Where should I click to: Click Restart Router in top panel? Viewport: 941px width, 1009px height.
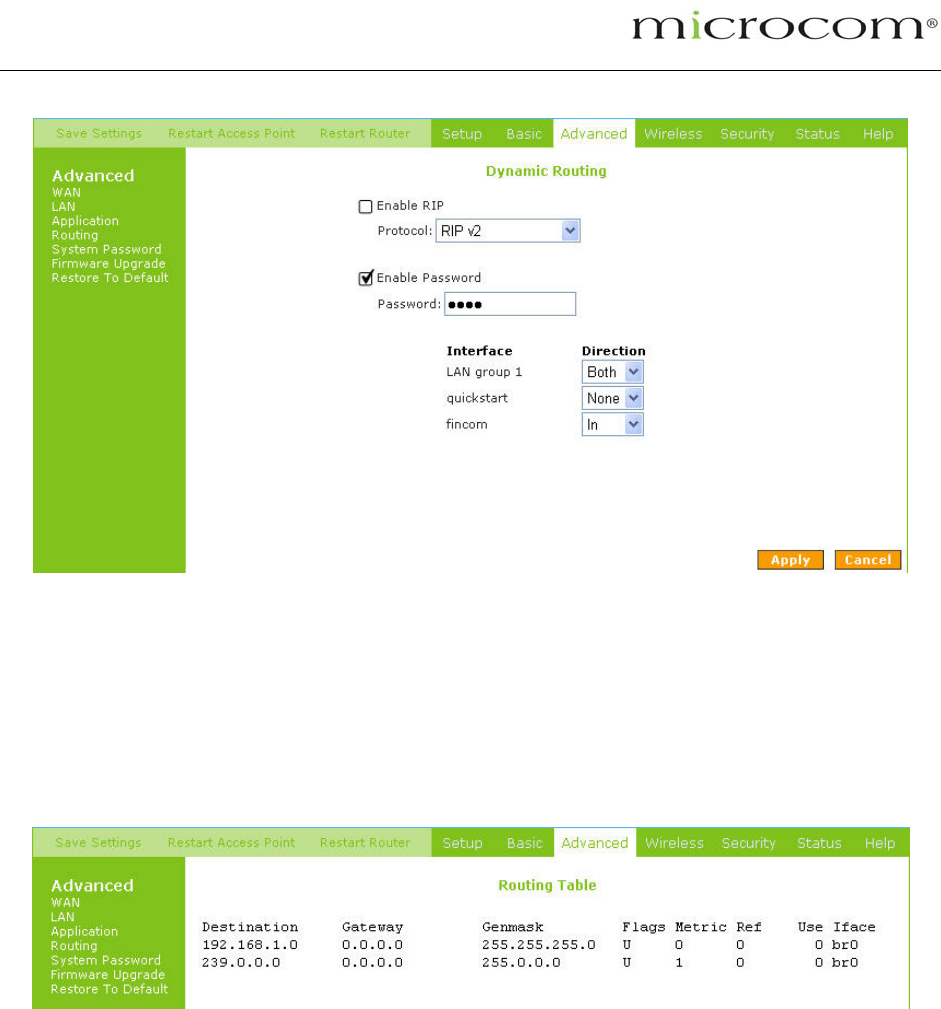[x=365, y=134]
